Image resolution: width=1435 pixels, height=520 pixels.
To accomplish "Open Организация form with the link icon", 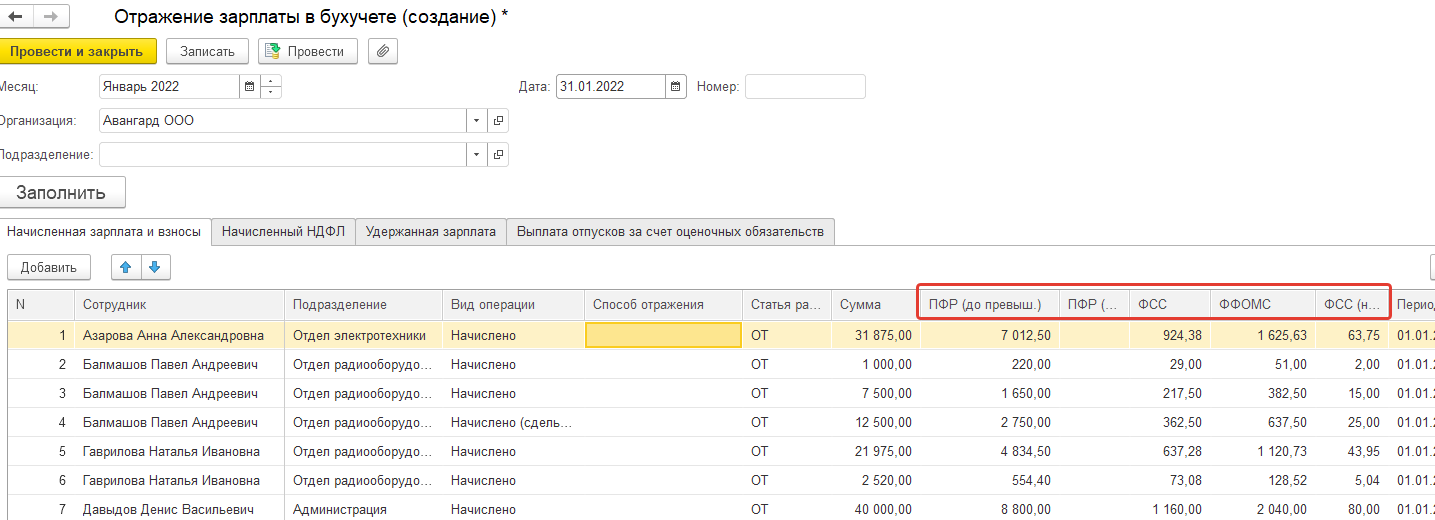I will click(x=498, y=121).
